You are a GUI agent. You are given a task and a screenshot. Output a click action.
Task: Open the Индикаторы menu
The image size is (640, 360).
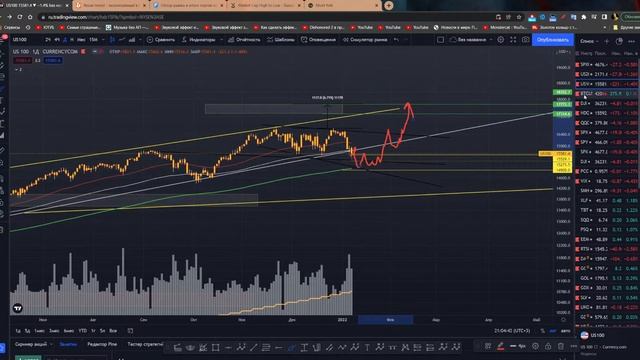click(x=199, y=40)
